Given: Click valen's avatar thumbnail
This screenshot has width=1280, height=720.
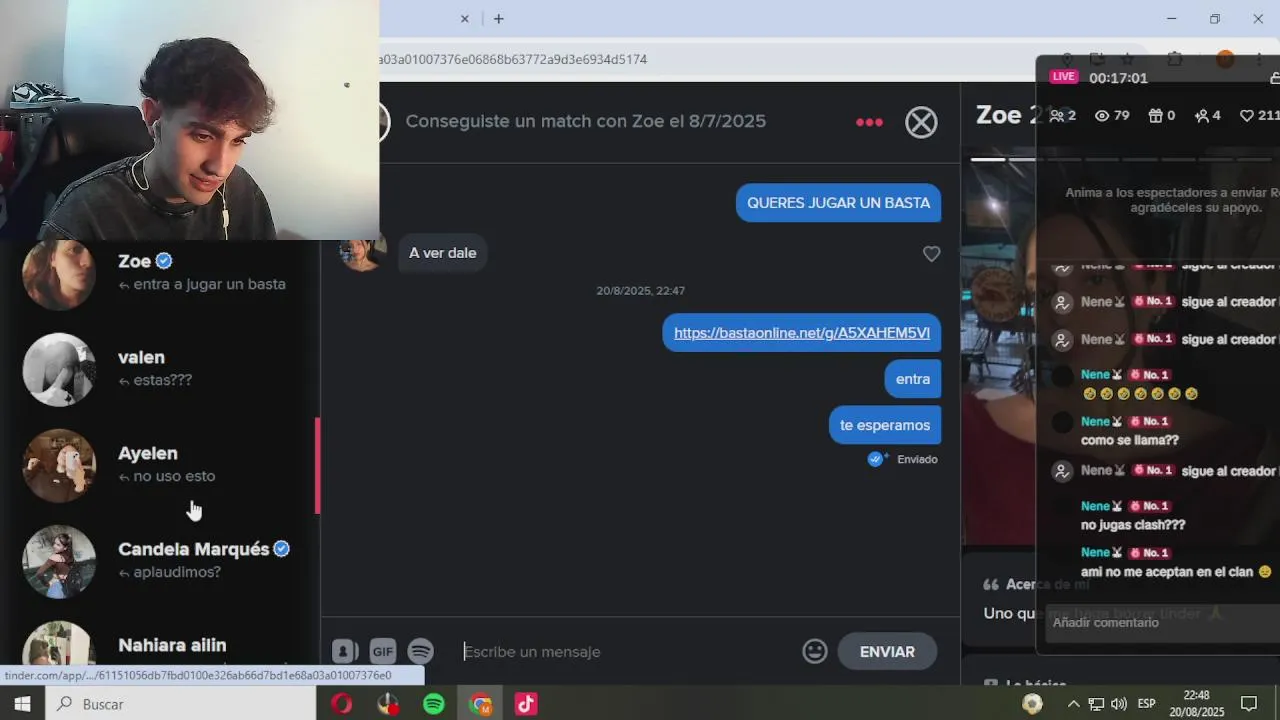Looking at the screenshot, I should (59, 369).
